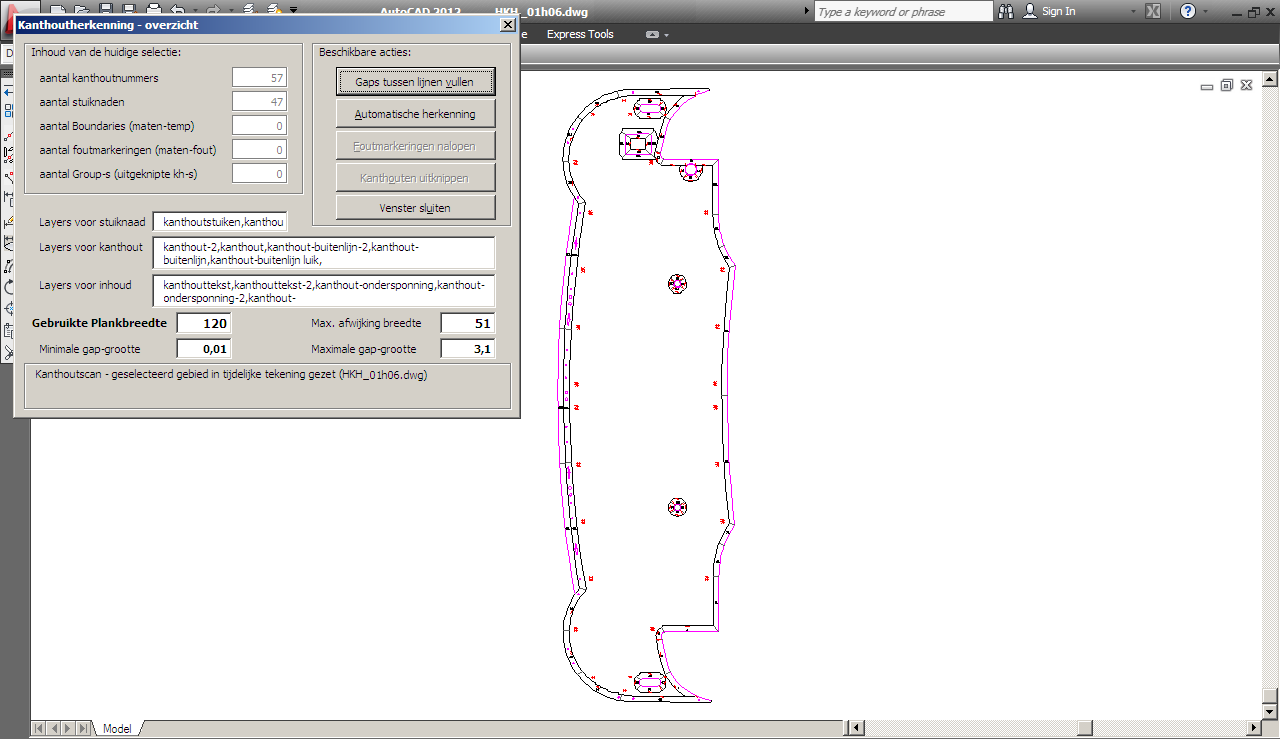The width and height of the screenshot is (1280, 739).
Task: Click the Exchange X icon in title bar
Action: click(x=1152, y=11)
